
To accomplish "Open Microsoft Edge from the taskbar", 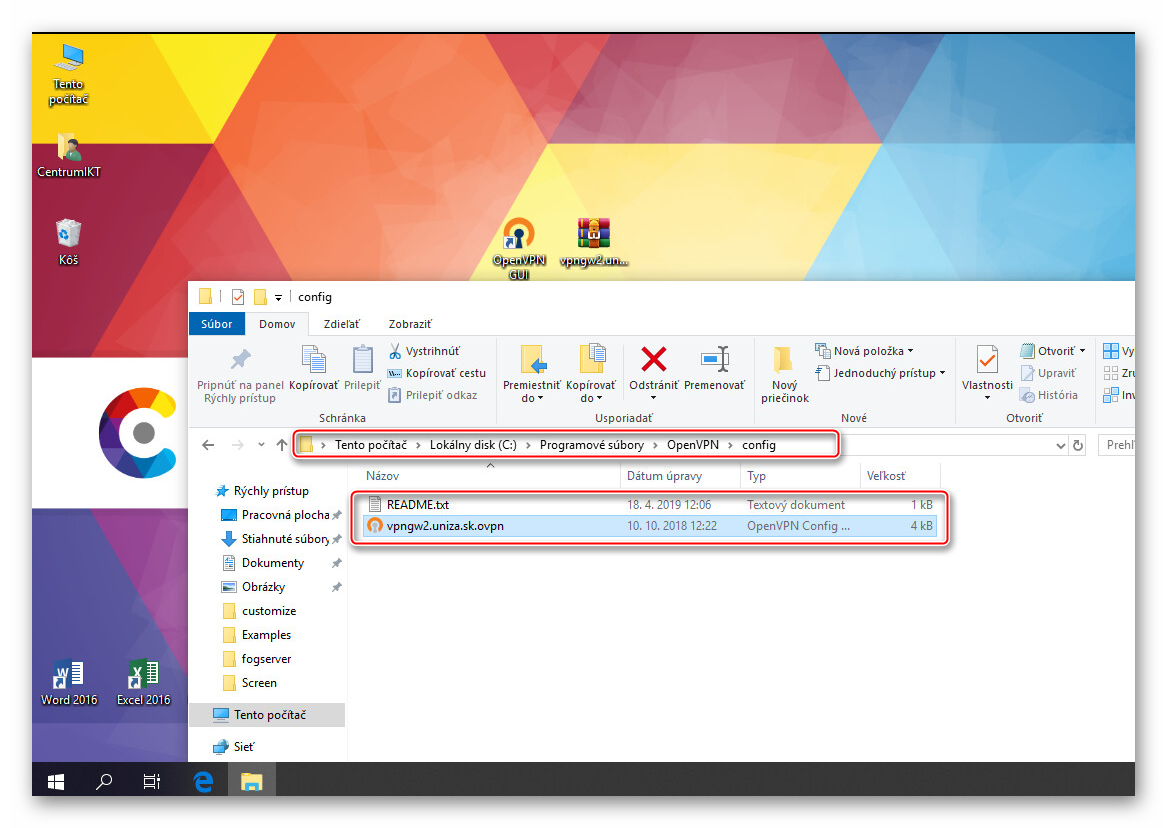I will [x=203, y=781].
